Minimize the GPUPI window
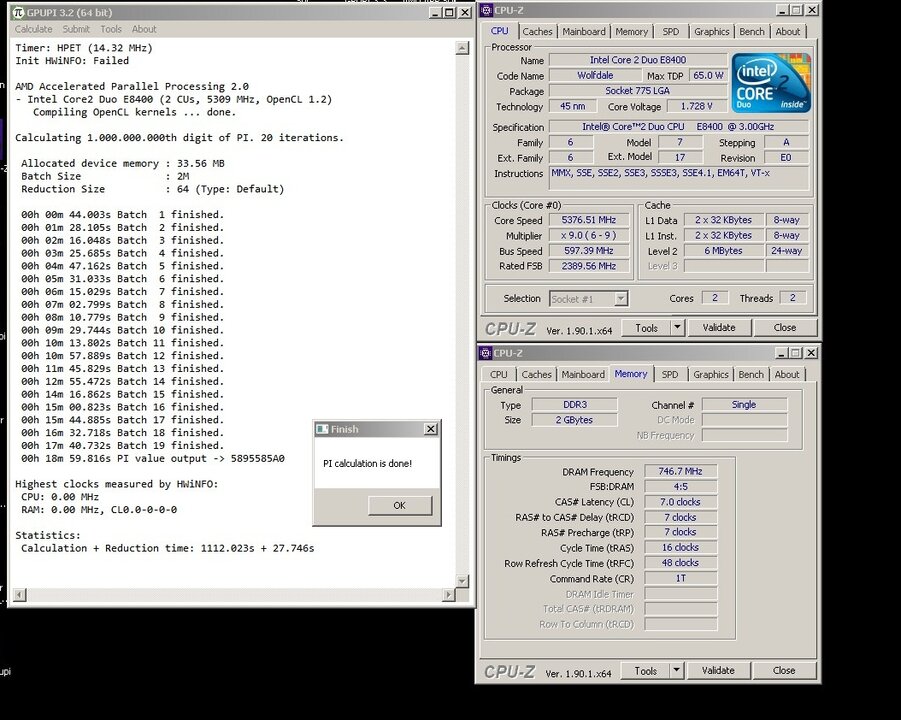 coord(435,13)
